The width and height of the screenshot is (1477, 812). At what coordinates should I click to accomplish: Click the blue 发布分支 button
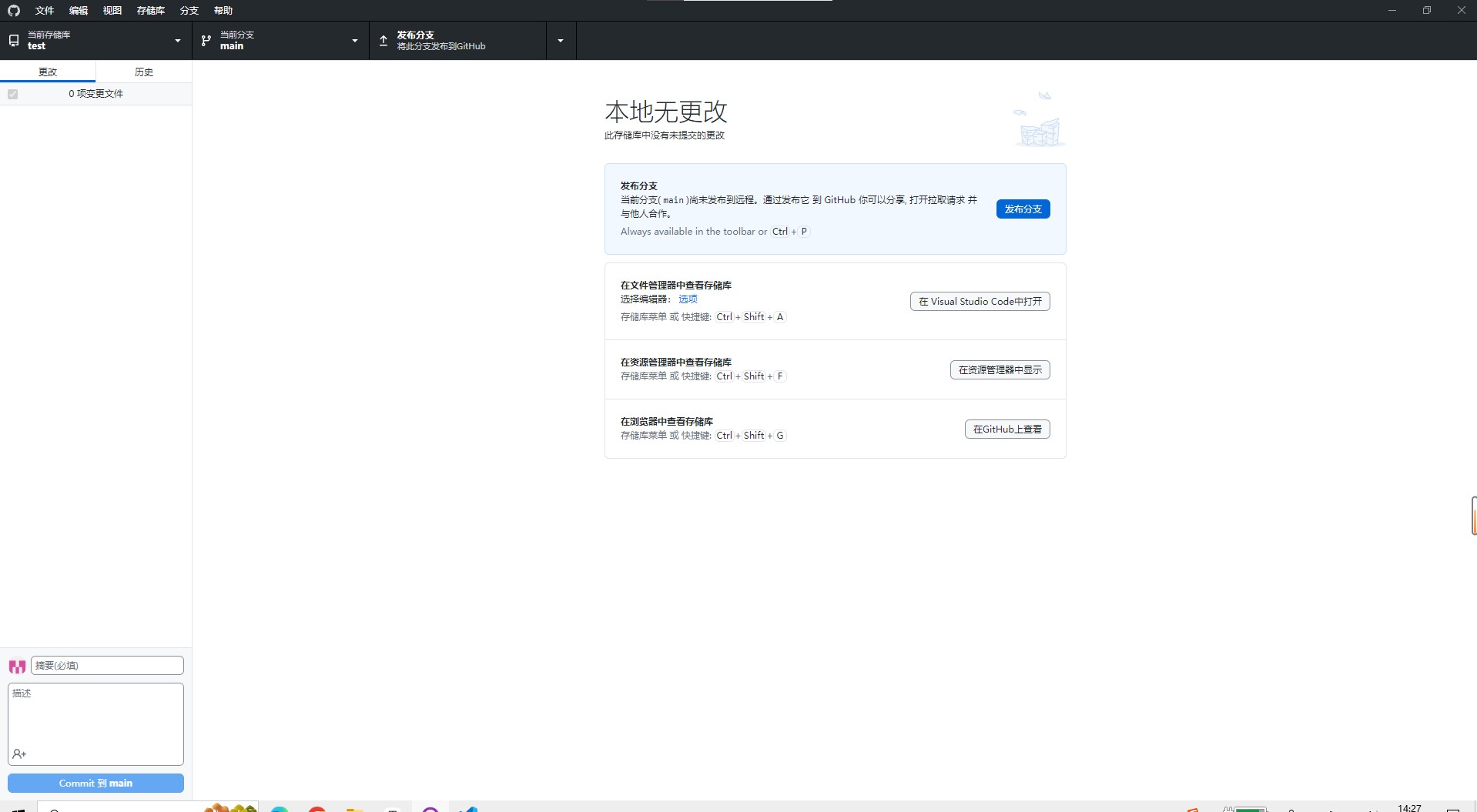1023,209
